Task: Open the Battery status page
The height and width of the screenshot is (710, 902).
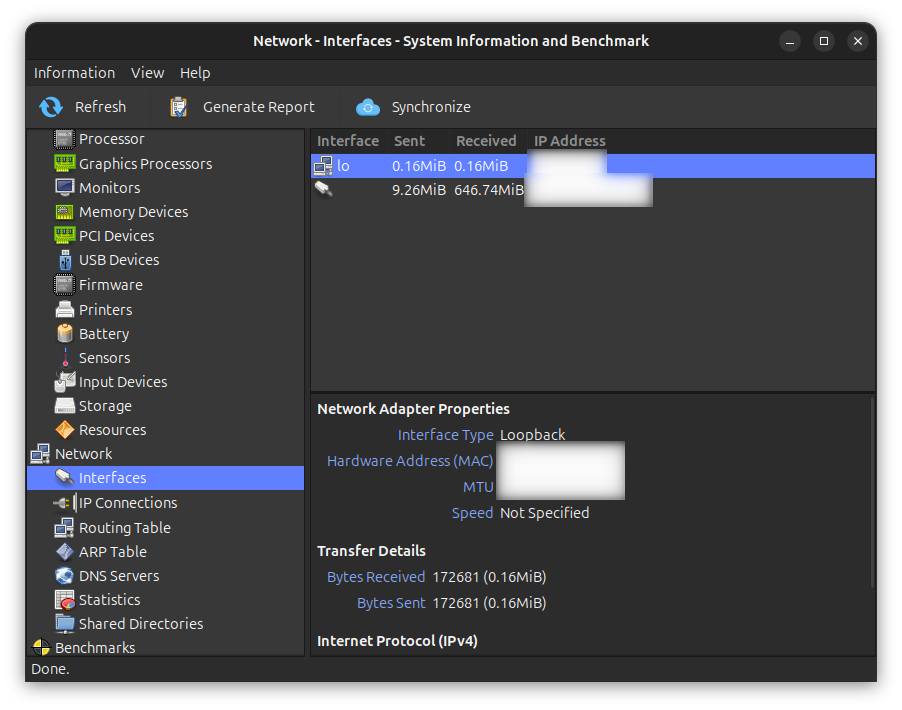Action: [104, 333]
